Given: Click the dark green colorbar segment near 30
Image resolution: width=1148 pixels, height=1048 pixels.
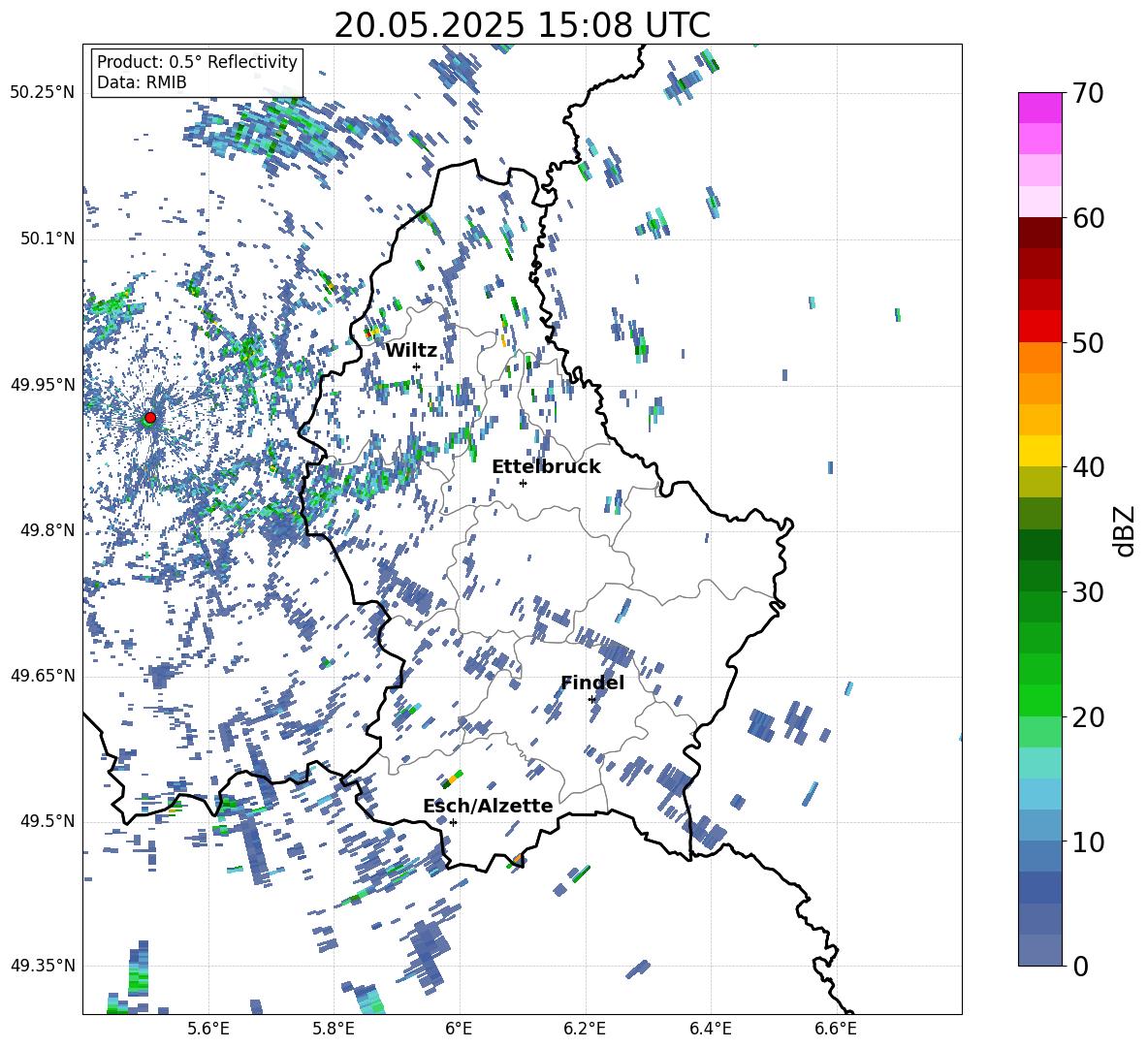Looking at the screenshot, I should 1039,576.
